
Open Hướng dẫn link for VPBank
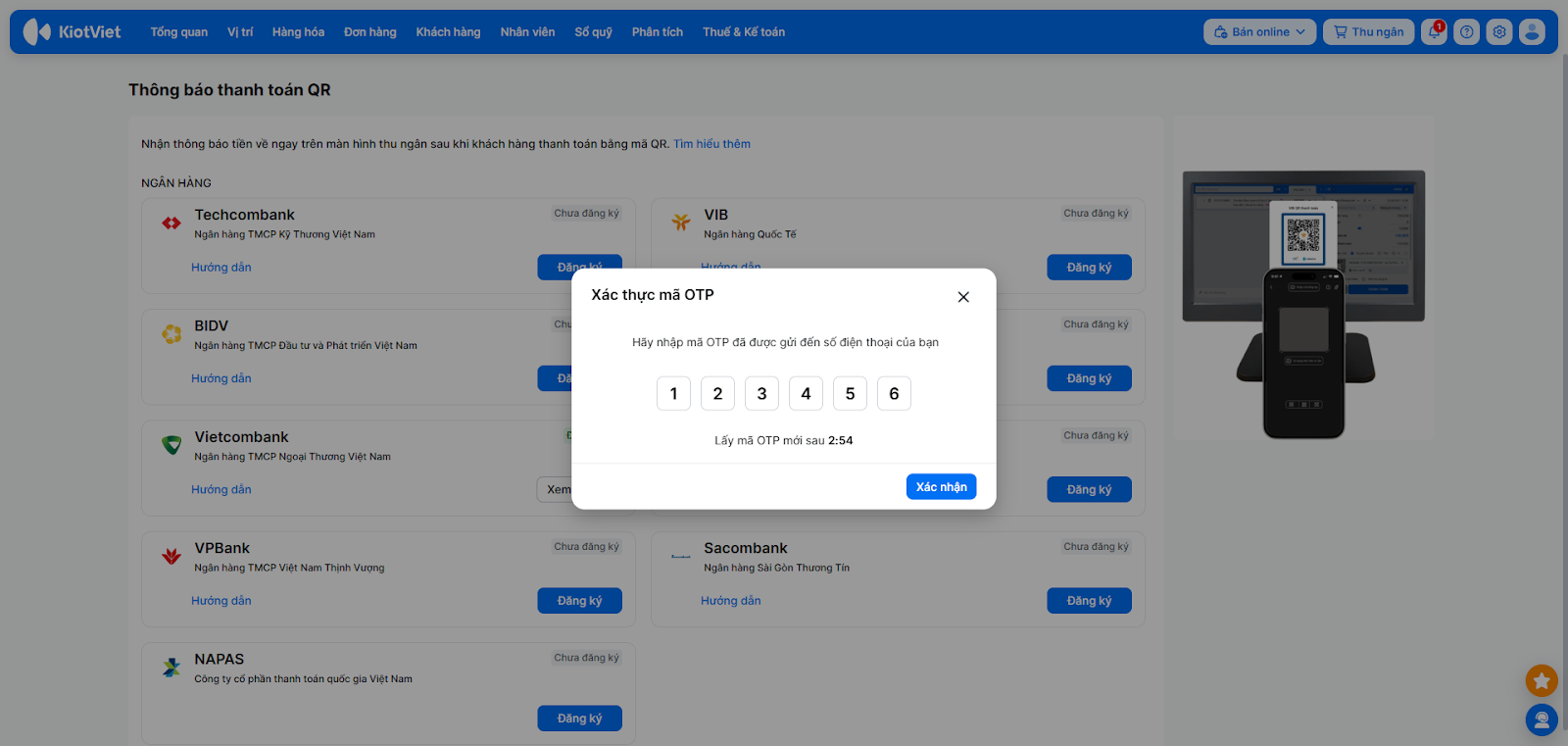(x=221, y=601)
